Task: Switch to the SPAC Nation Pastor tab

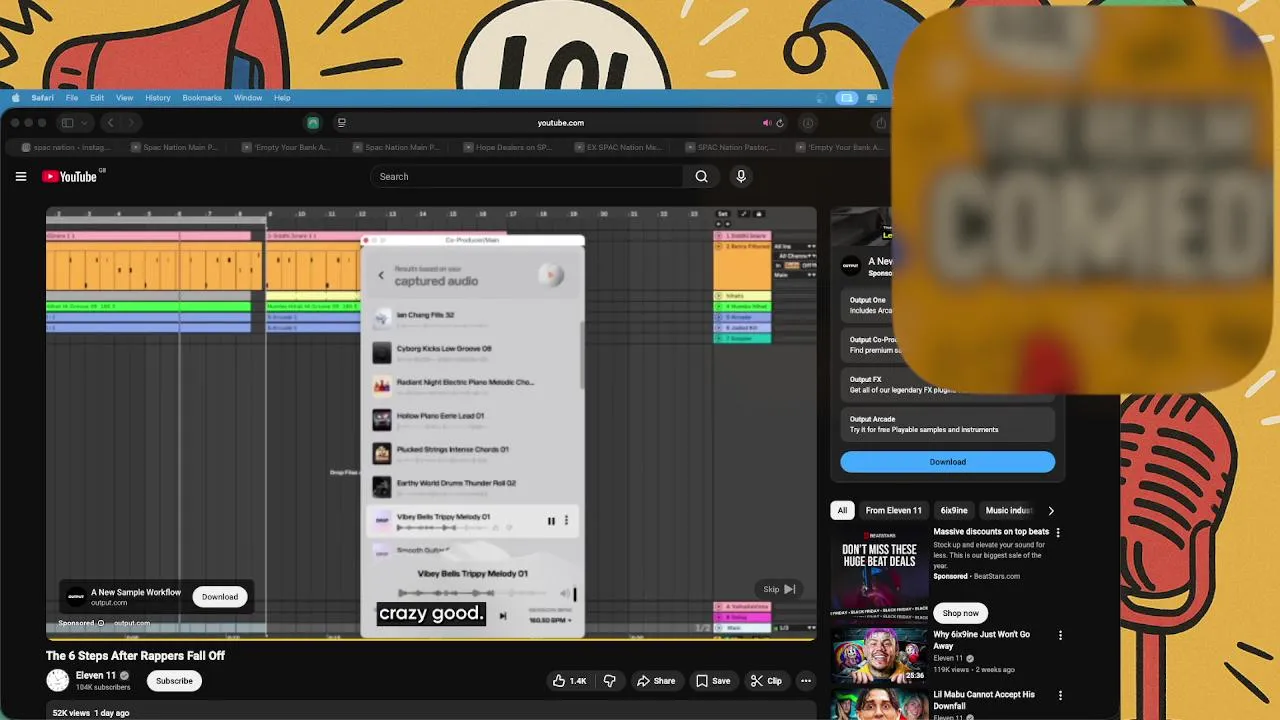Action: pos(730,147)
